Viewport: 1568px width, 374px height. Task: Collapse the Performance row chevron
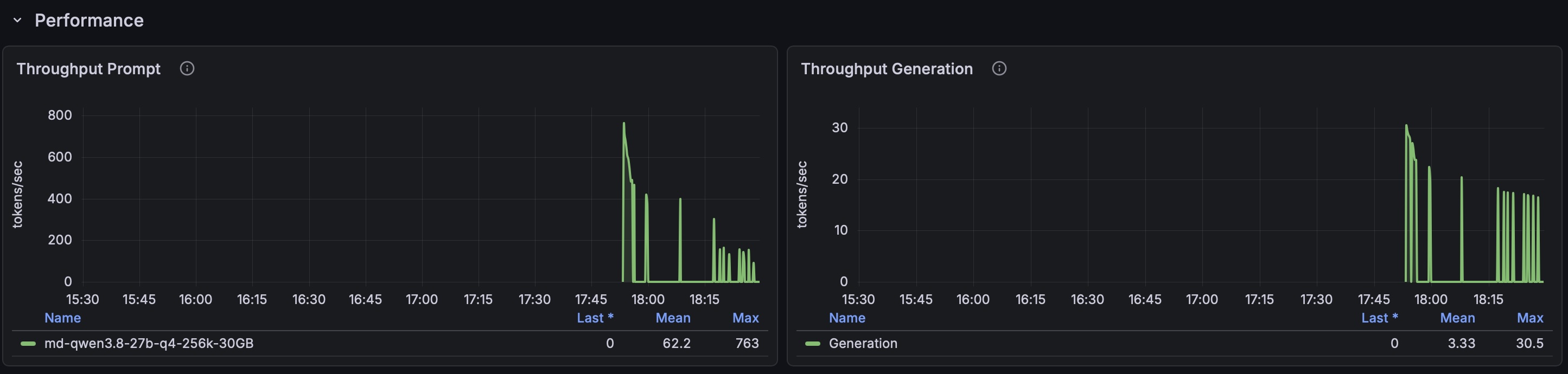pos(18,20)
